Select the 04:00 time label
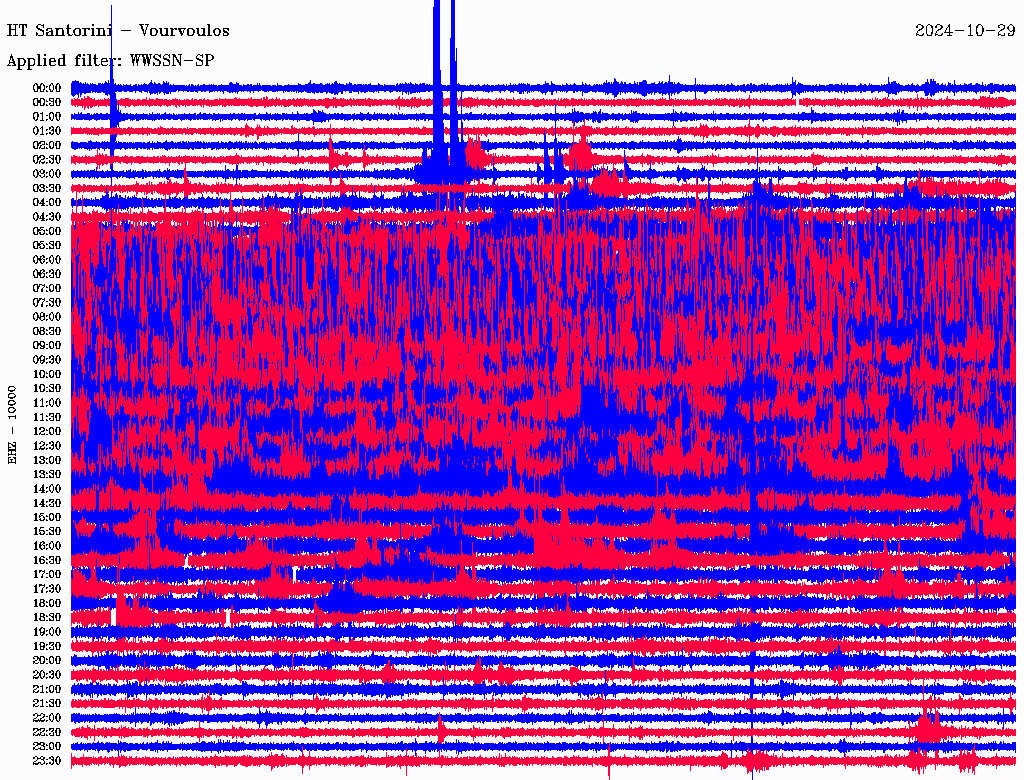Image resolution: width=1024 pixels, height=780 pixels. (46, 203)
